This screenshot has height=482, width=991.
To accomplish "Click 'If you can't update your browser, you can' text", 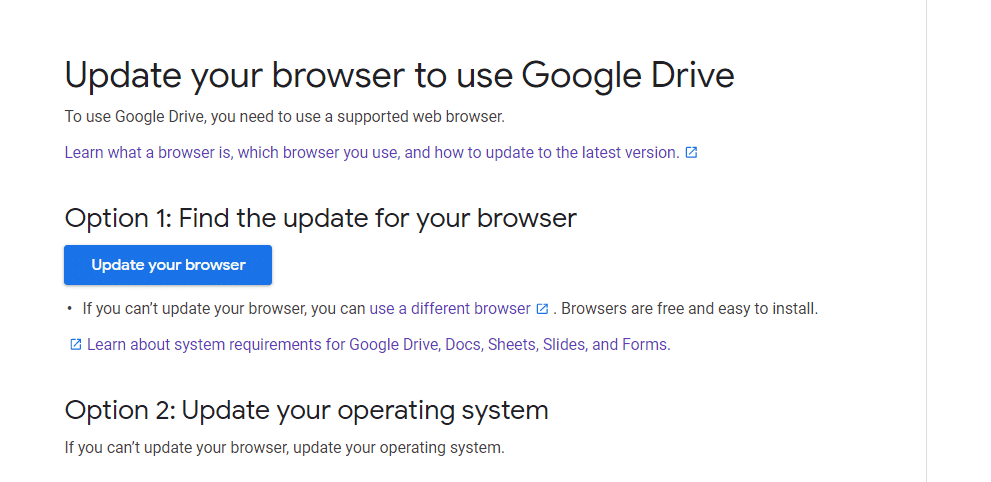I will [x=224, y=309].
